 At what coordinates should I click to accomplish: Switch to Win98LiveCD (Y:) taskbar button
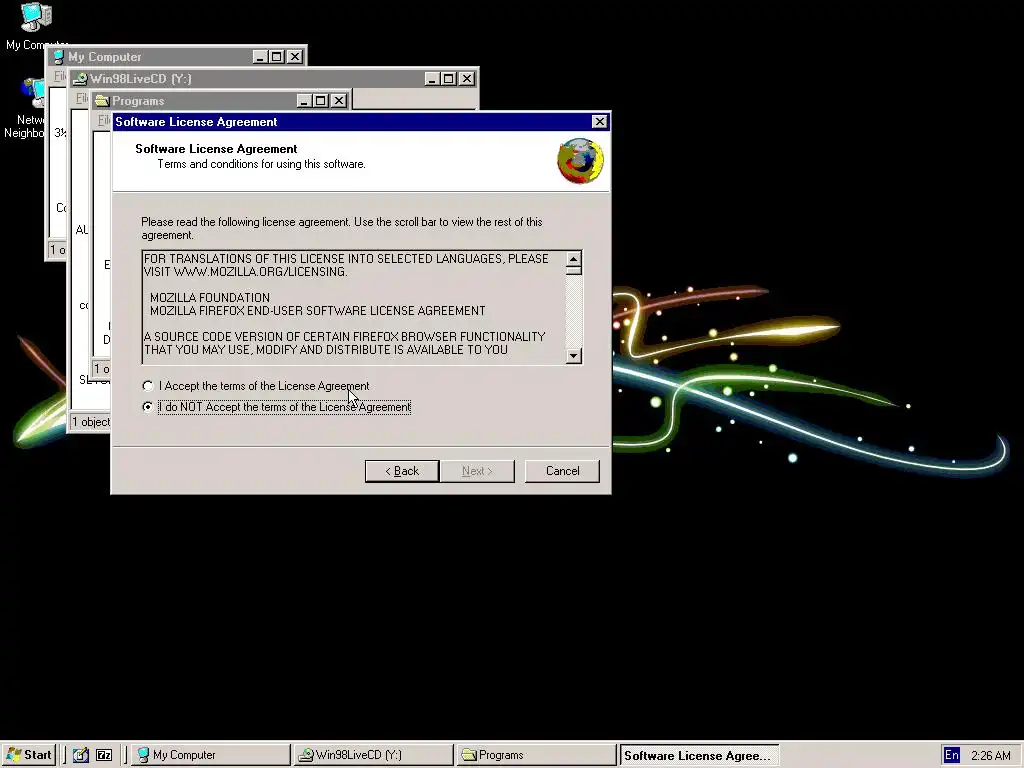(373, 755)
